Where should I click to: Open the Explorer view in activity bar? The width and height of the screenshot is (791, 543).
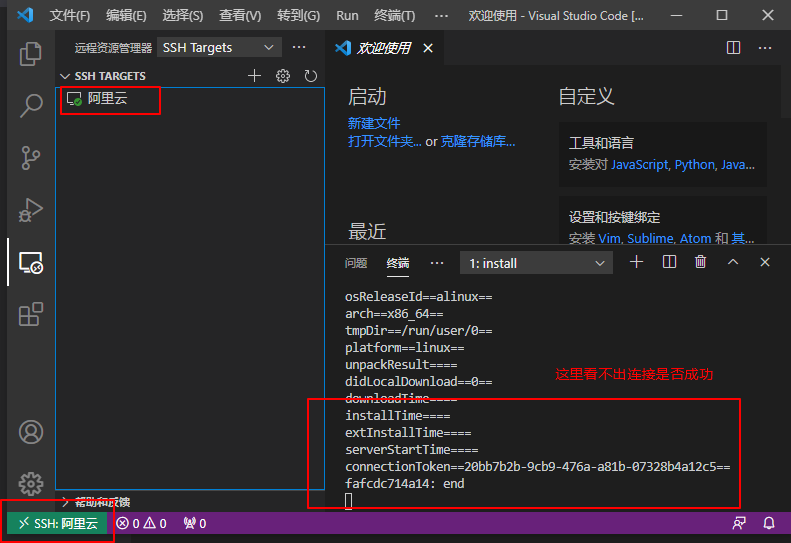[30, 53]
